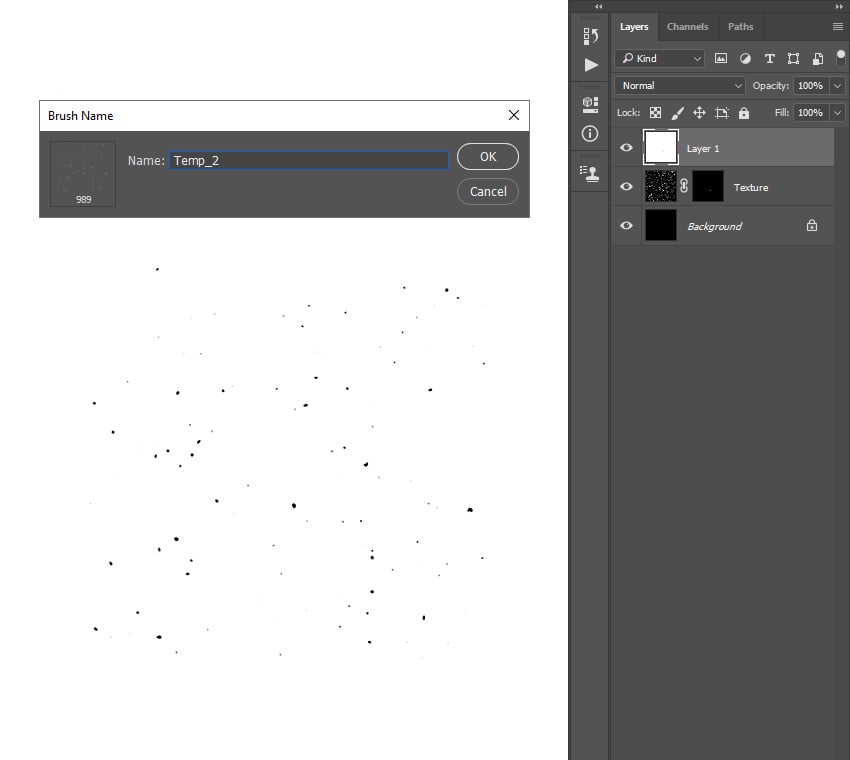Filter layers by adjustment layers
The width and height of the screenshot is (850, 760).
[745, 58]
